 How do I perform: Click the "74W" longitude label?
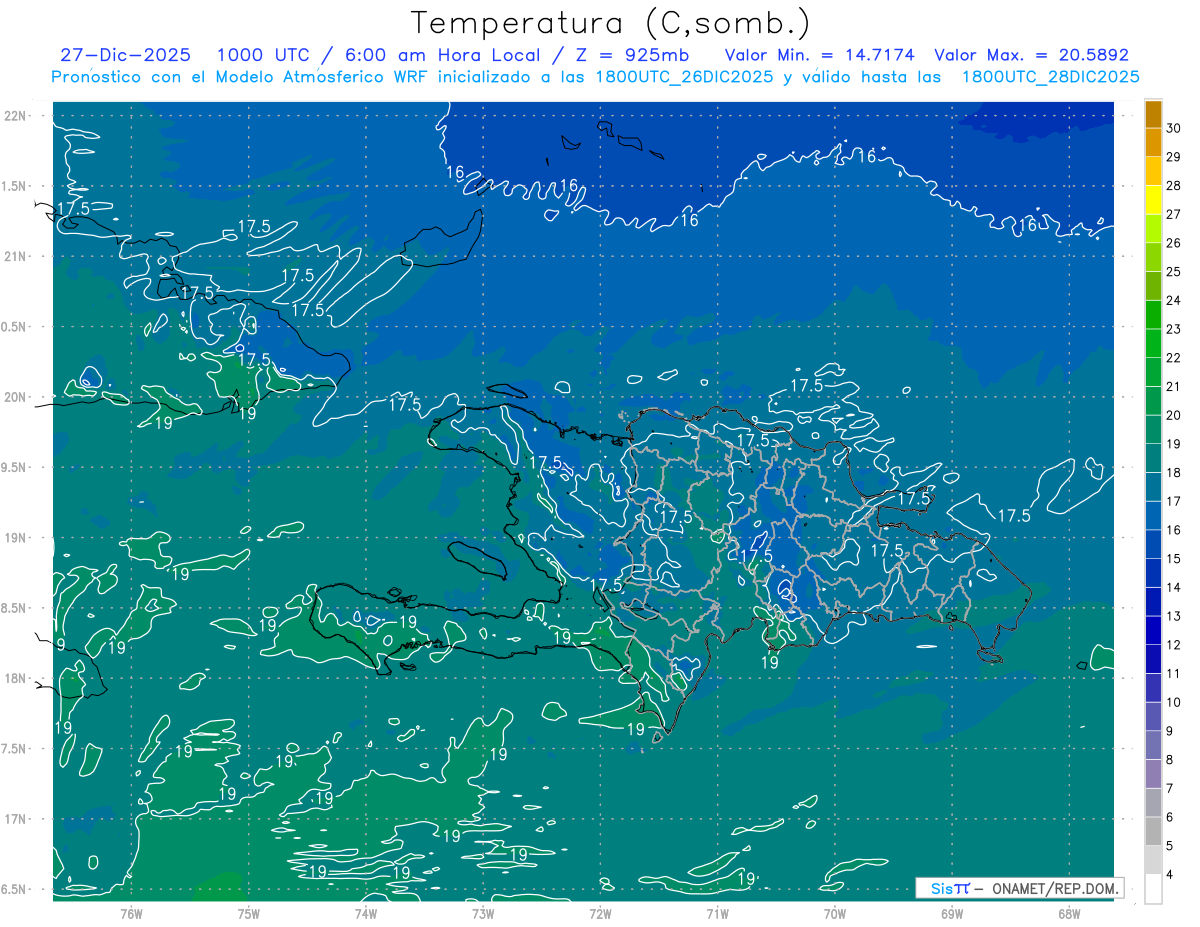click(x=366, y=913)
